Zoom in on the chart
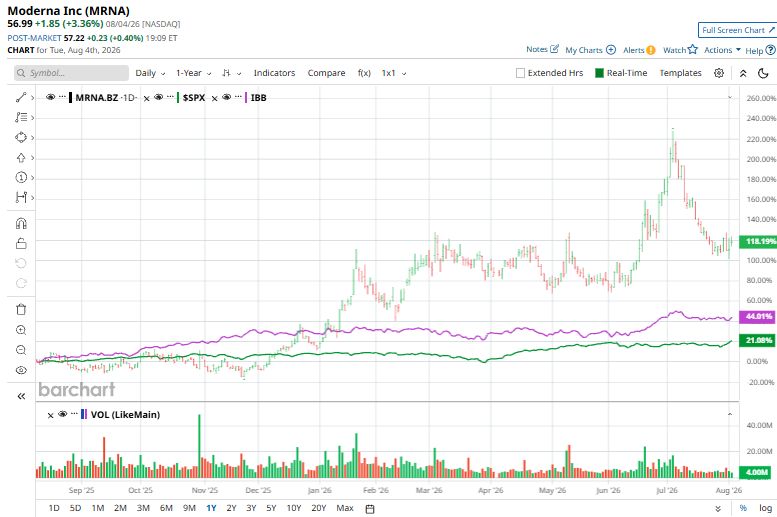This screenshot has width=777, height=517. (21, 330)
